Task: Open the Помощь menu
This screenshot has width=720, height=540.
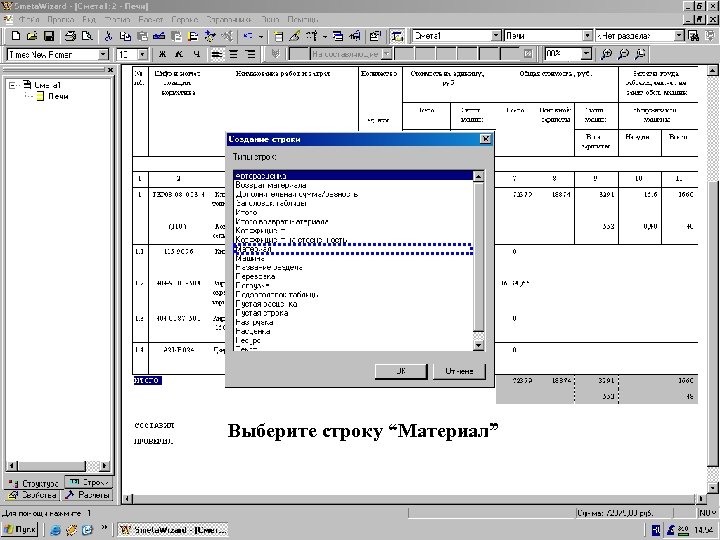Action: (303, 20)
